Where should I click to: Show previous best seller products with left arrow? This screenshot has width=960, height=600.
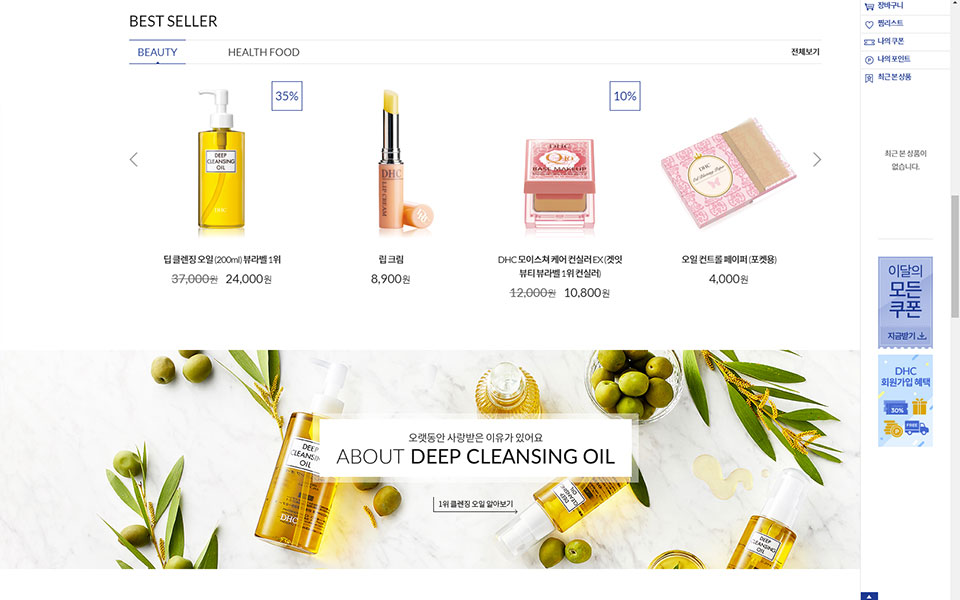pos(134,159)
